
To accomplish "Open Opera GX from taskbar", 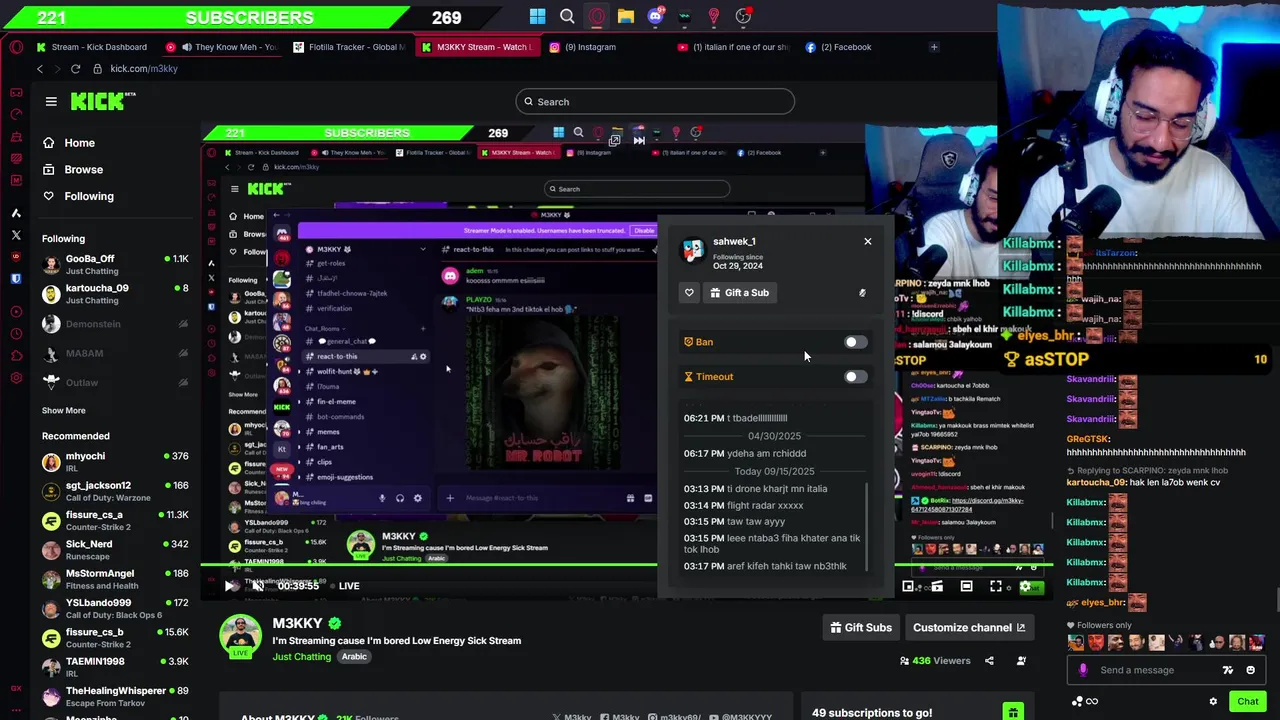I will pos(597,16).
